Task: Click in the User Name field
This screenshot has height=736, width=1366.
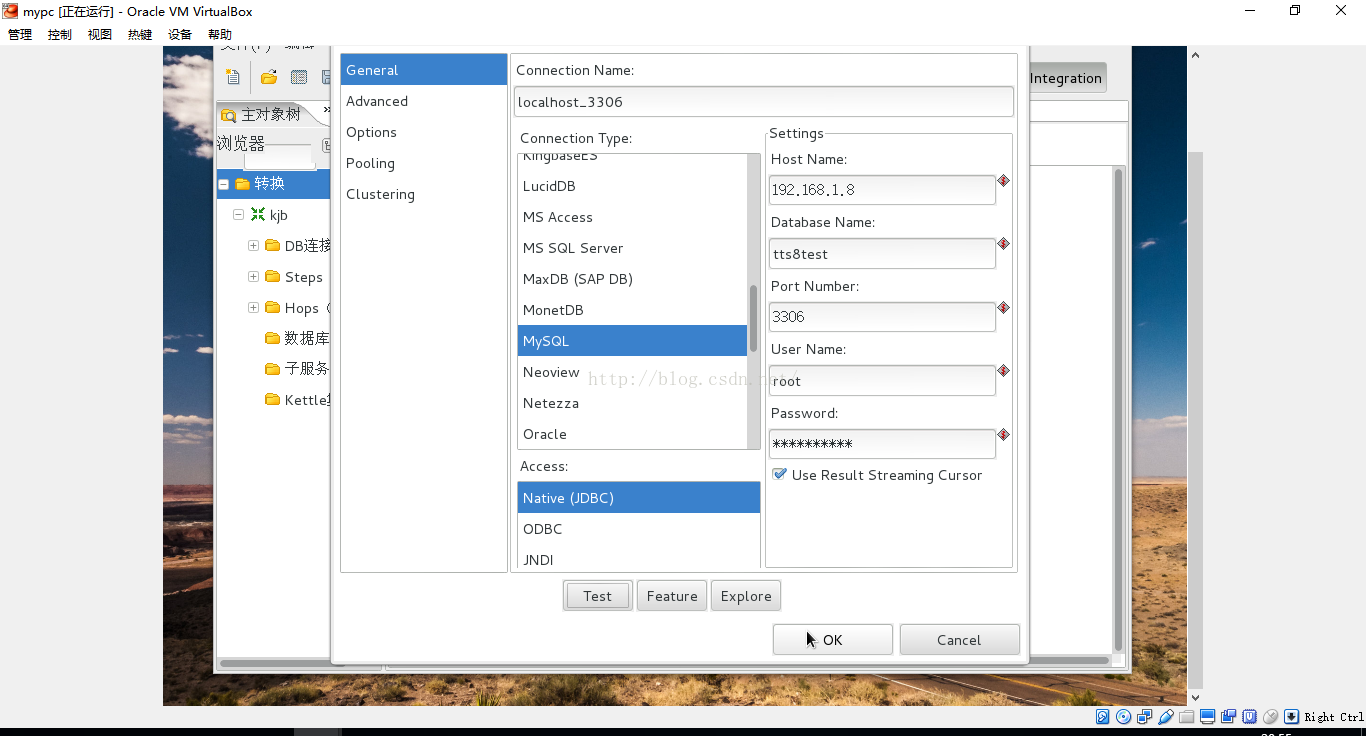Action: pyautogui.click(x=882, y=381)
